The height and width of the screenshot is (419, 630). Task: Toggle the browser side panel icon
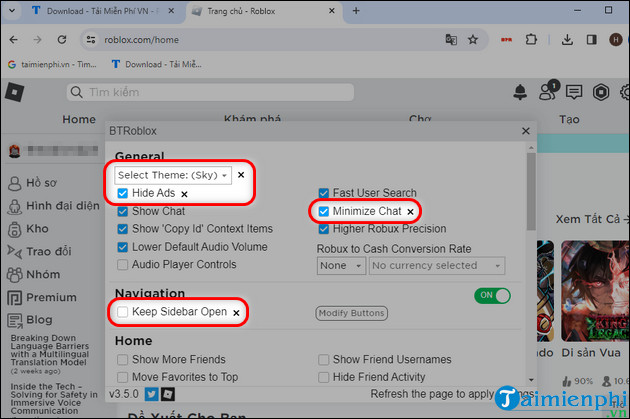(591, 39)
